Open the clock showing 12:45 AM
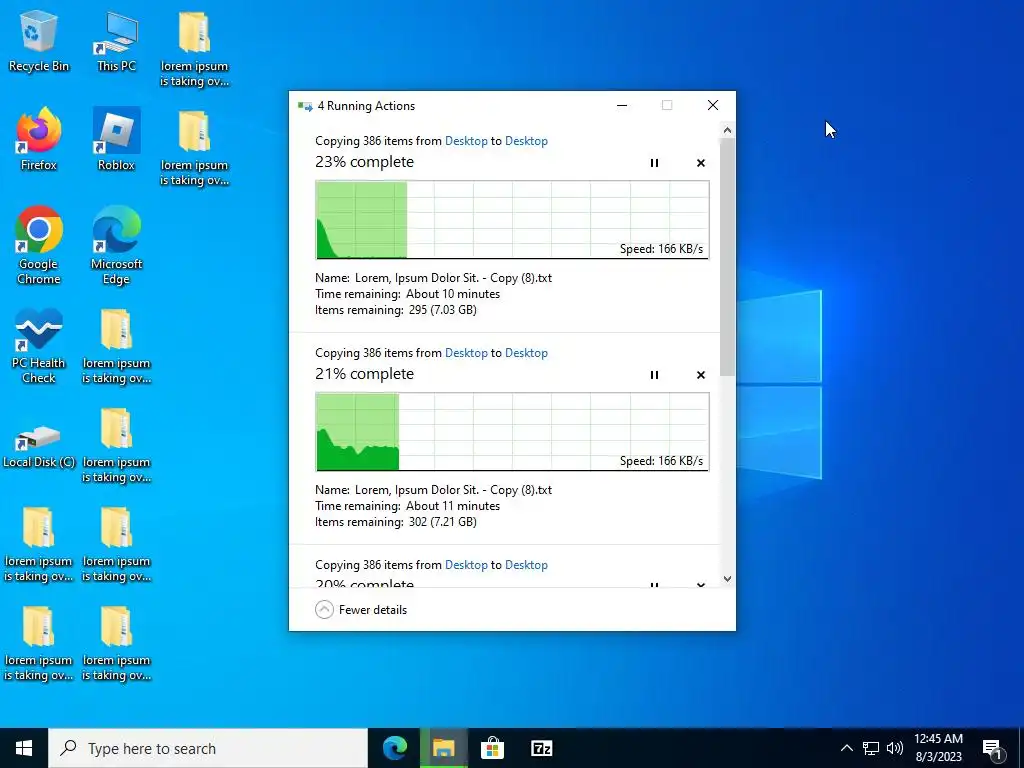Screen dimensions: 1024x768 click(938, 748)
